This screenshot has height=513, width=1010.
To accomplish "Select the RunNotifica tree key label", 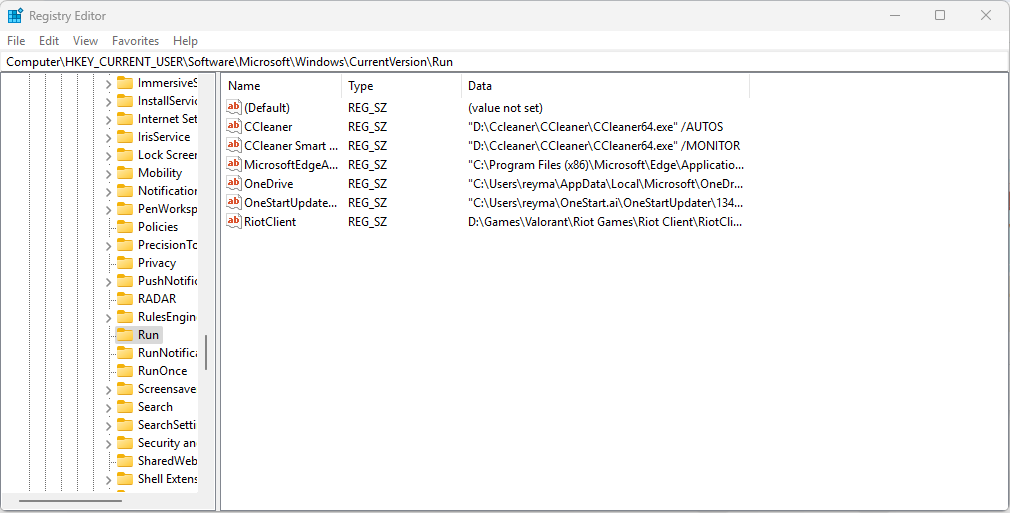I will click(x=167, y=353).
